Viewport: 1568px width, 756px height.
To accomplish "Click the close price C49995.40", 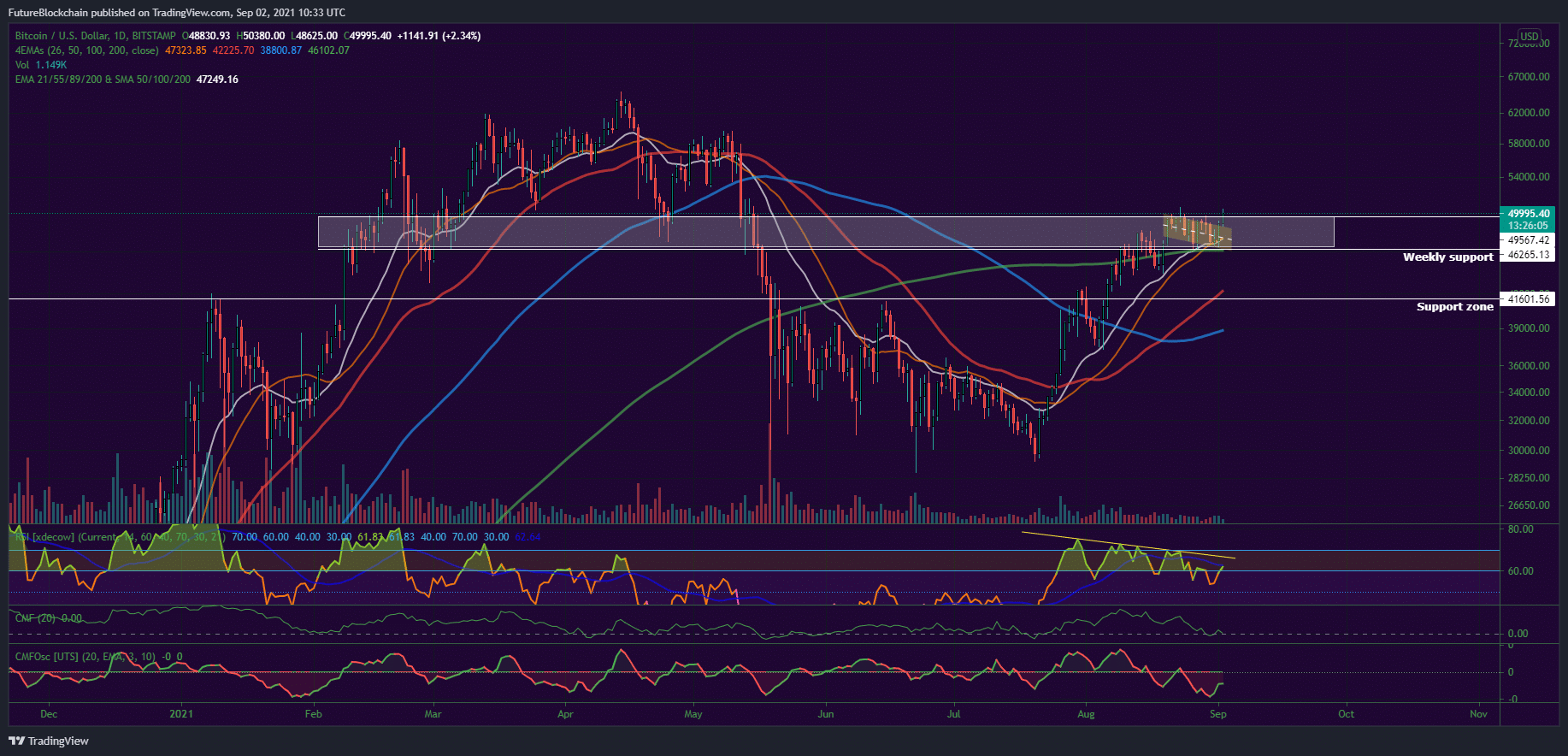I will click(x=367, y=36).
